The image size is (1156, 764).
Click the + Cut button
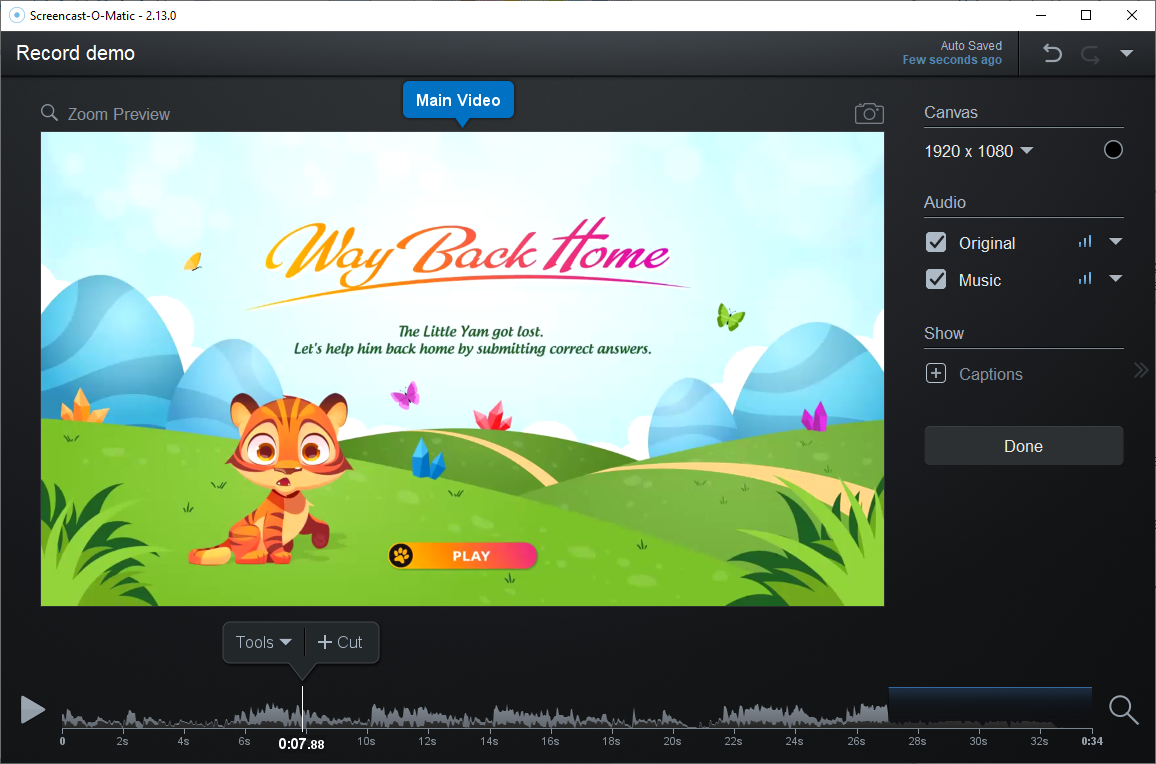click(340, 642)
